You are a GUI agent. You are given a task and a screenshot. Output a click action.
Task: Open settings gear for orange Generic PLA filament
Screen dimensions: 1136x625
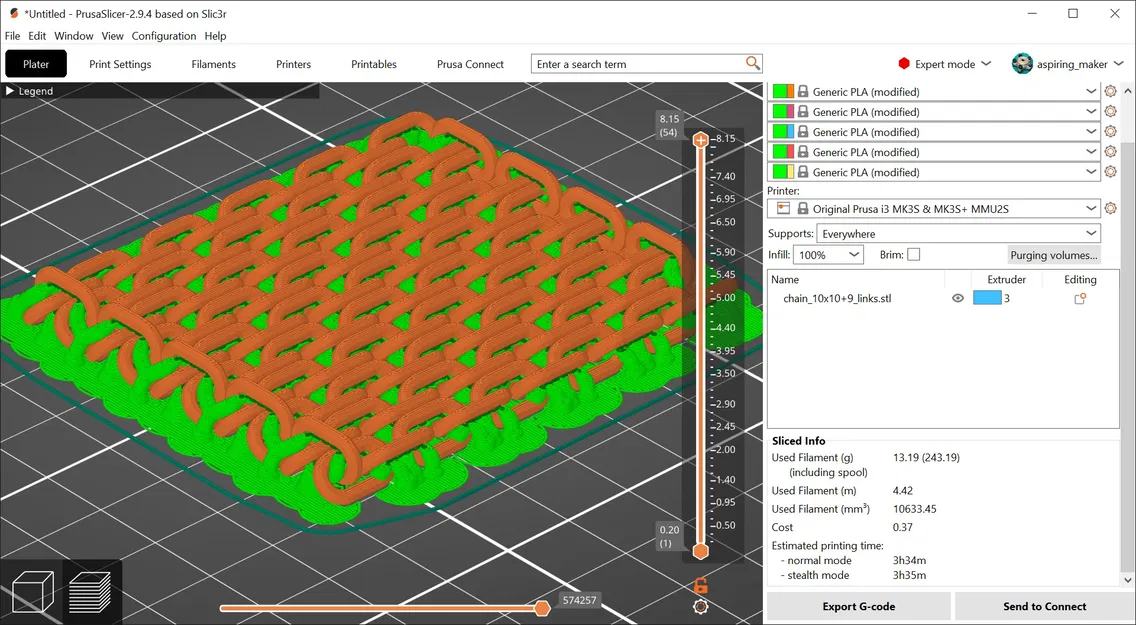[1110, 91]
